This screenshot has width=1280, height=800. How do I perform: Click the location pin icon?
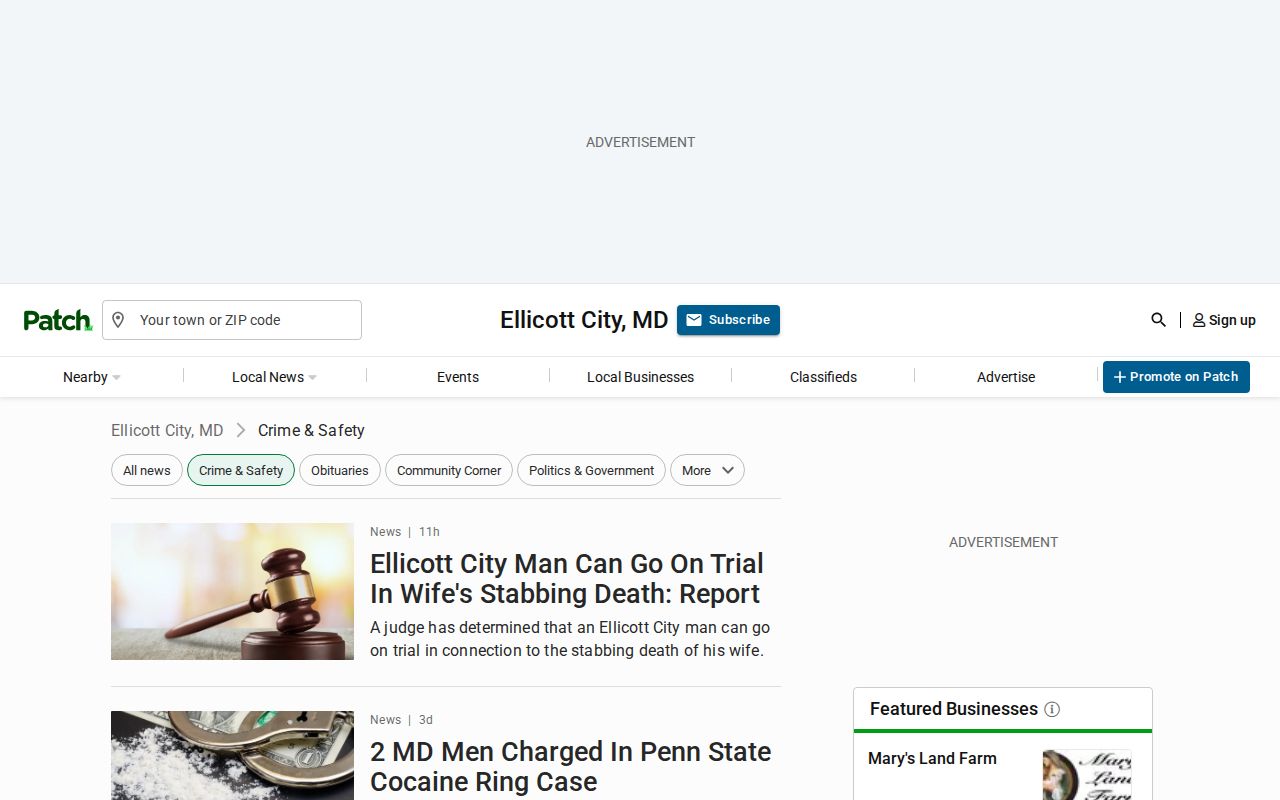click(118, 320)
